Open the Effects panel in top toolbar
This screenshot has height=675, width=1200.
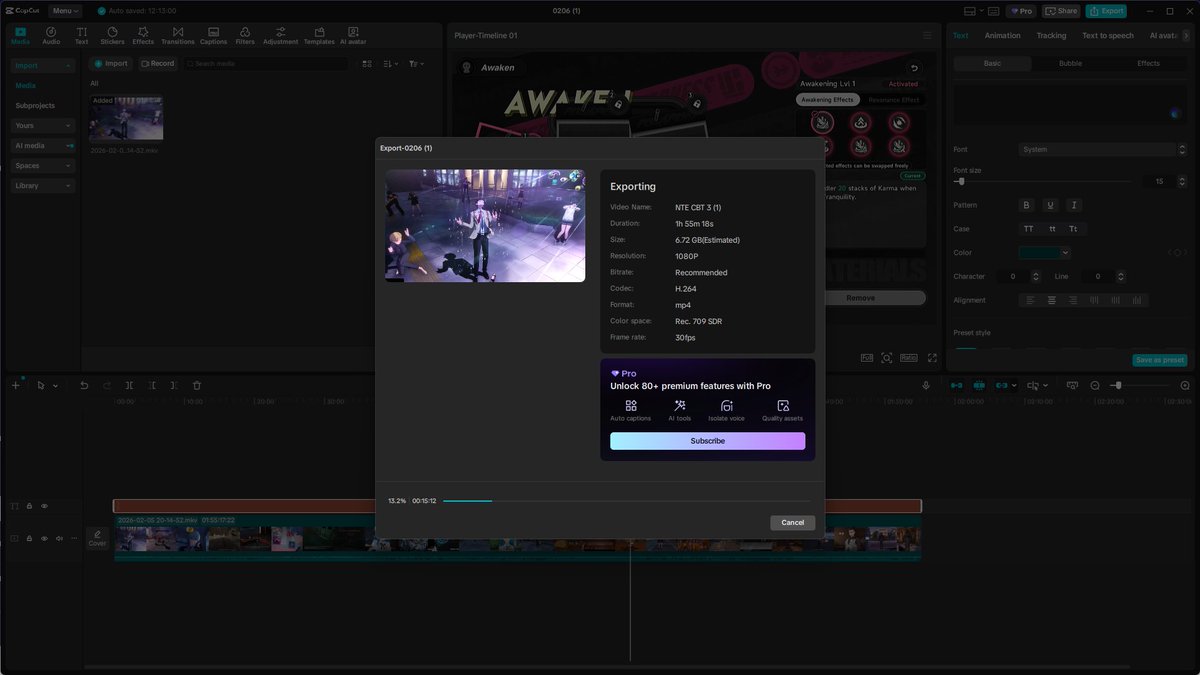point(143,36)
